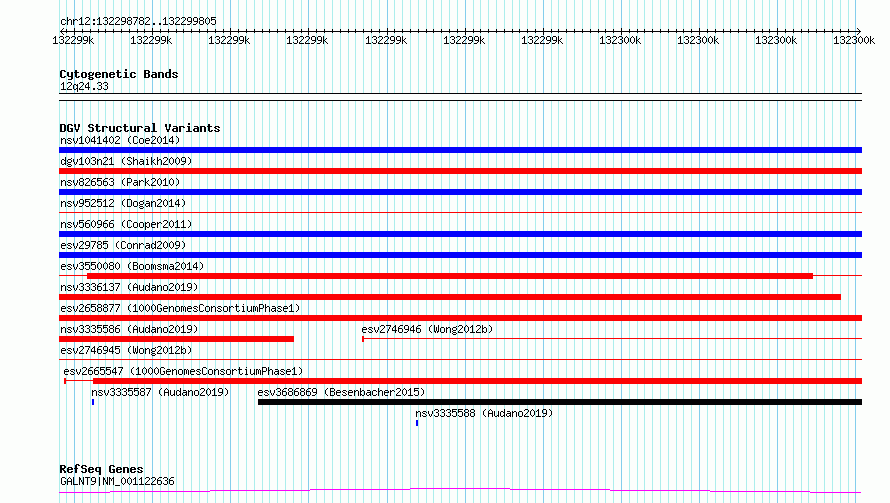The image size is (890, 503).
Task: Open the nsv3335587 (Audano2019) label
Action: click(x=160, y=392)
